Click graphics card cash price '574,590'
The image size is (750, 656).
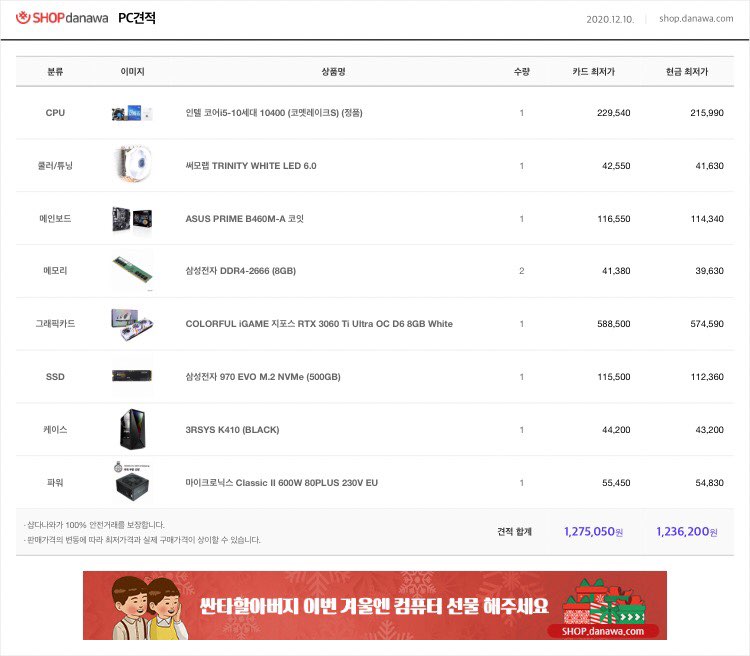click(706, 324)
